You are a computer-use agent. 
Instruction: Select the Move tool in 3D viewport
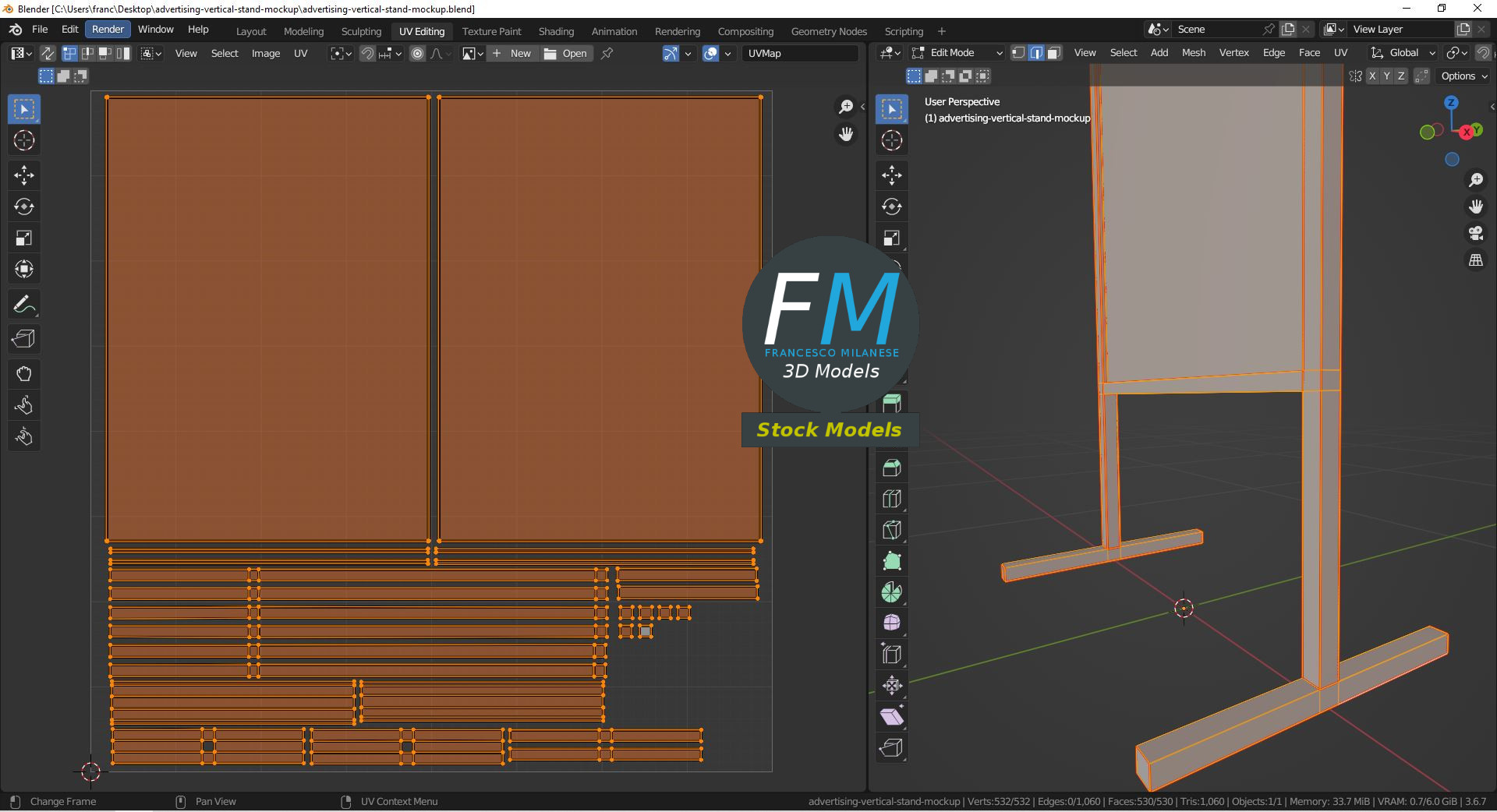tap(892, 175)
